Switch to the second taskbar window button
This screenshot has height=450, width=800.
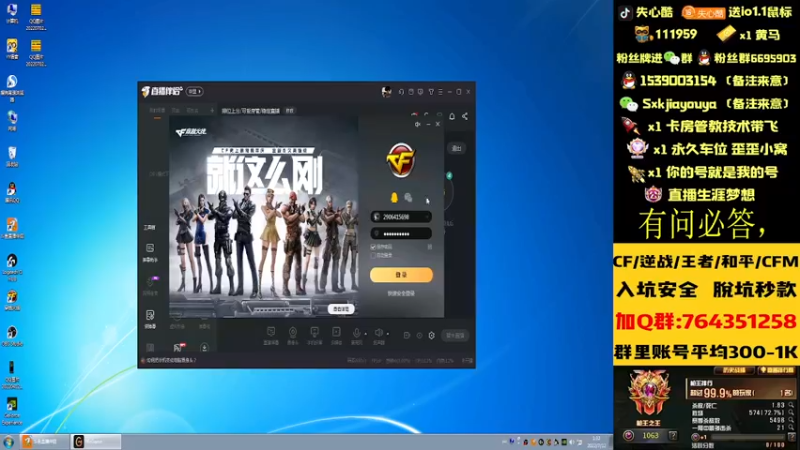[96, 441]
